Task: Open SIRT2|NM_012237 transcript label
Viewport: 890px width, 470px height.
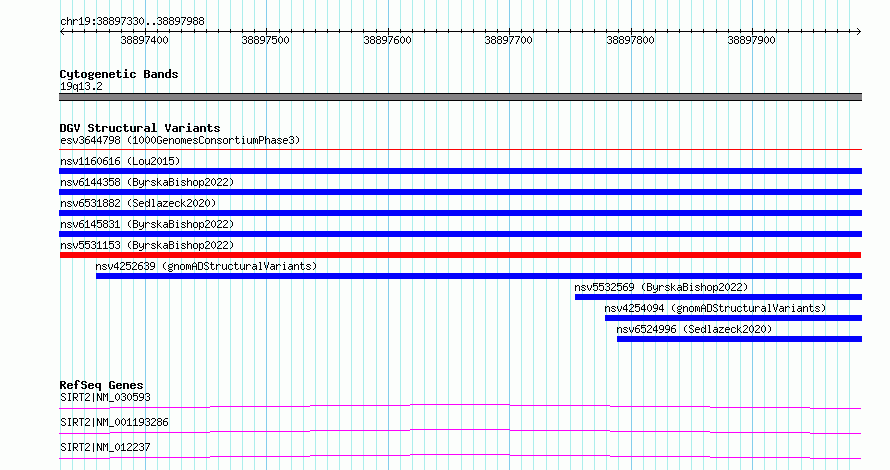Action: (x=105, y=447)
